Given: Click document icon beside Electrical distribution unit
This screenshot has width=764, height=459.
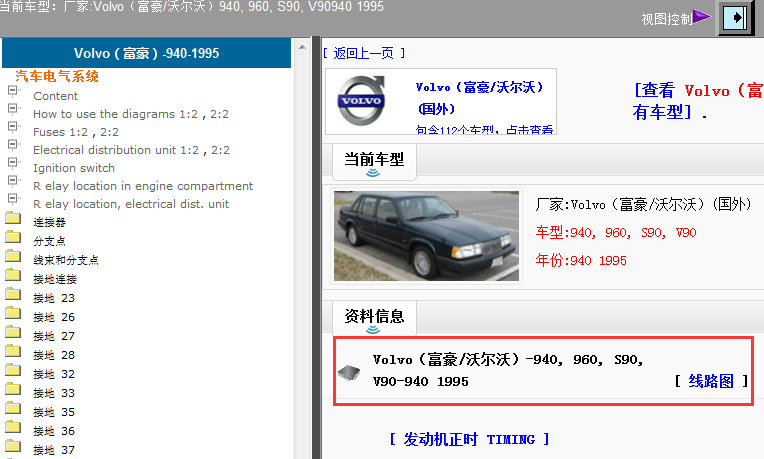Looking at the screenshot, I should tap(13, 145).
